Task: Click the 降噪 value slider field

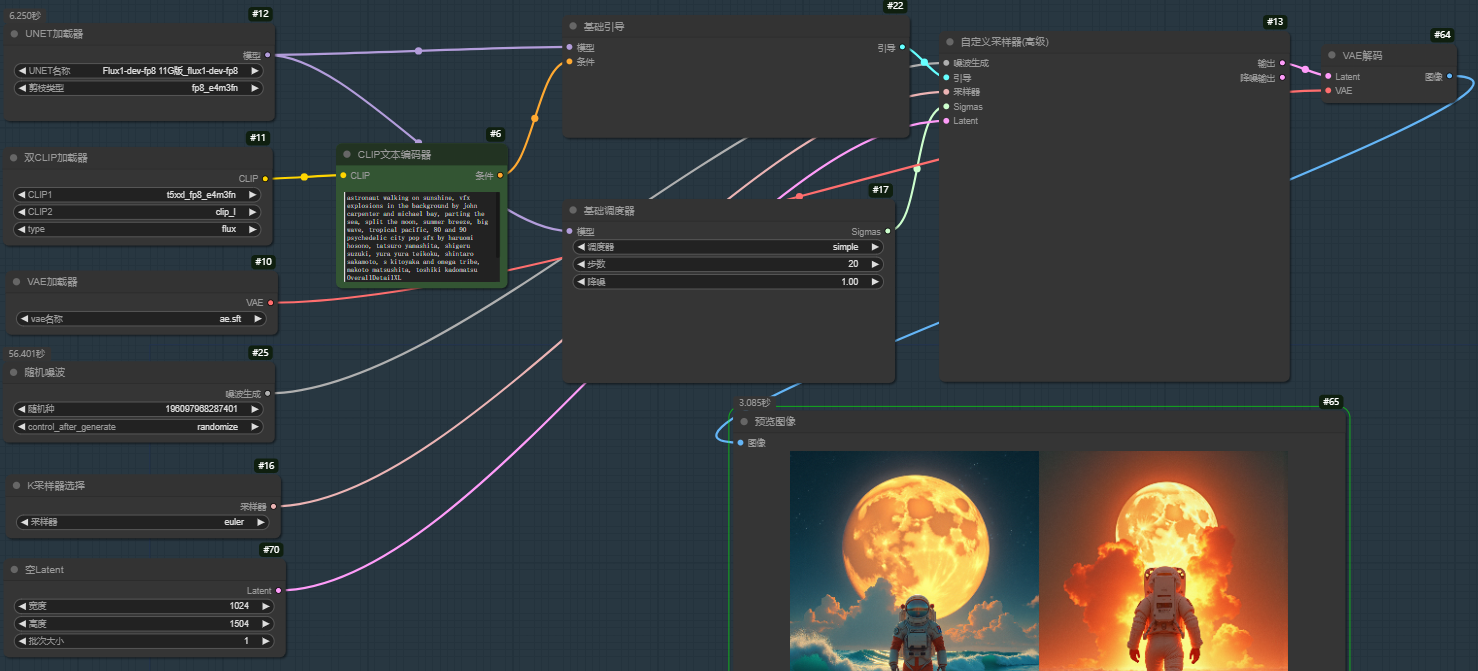Action: pyautogui.click(x=727, y=282)
